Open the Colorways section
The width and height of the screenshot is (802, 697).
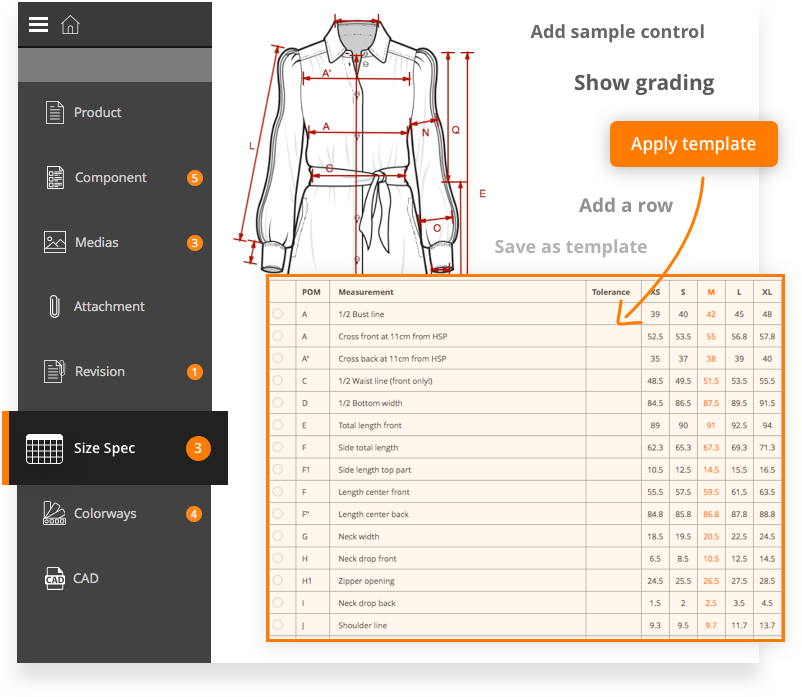(105, 513)
